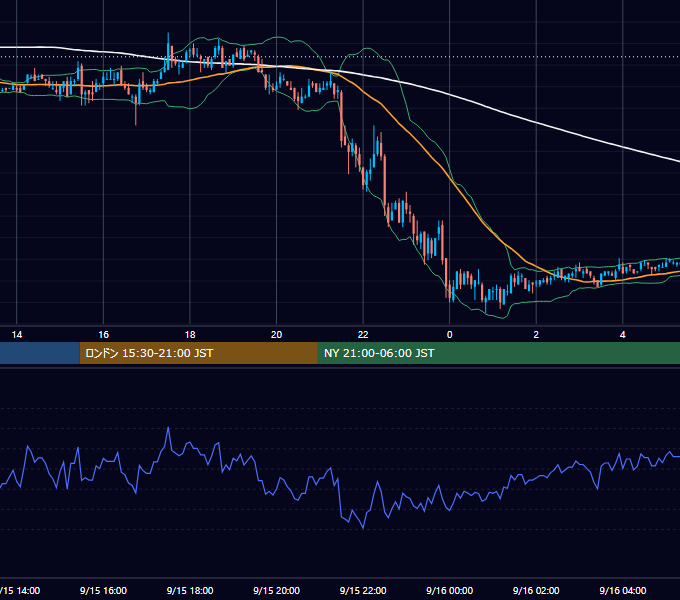Click the blue session bar before London

pyautogui.click(x=40, y=353)
